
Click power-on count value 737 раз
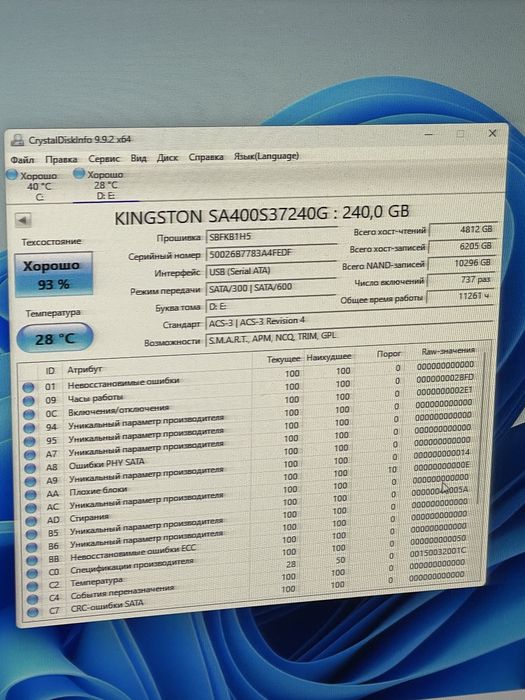pyautogui.click(x=461, y=280)
